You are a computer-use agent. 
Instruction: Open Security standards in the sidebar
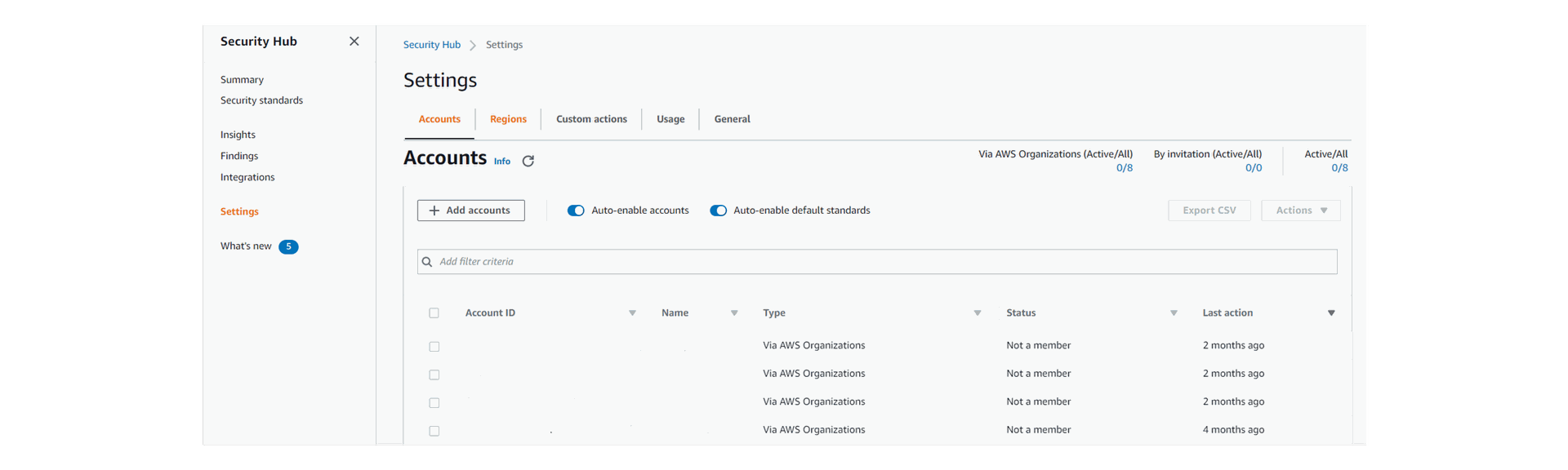click(261, 100)
